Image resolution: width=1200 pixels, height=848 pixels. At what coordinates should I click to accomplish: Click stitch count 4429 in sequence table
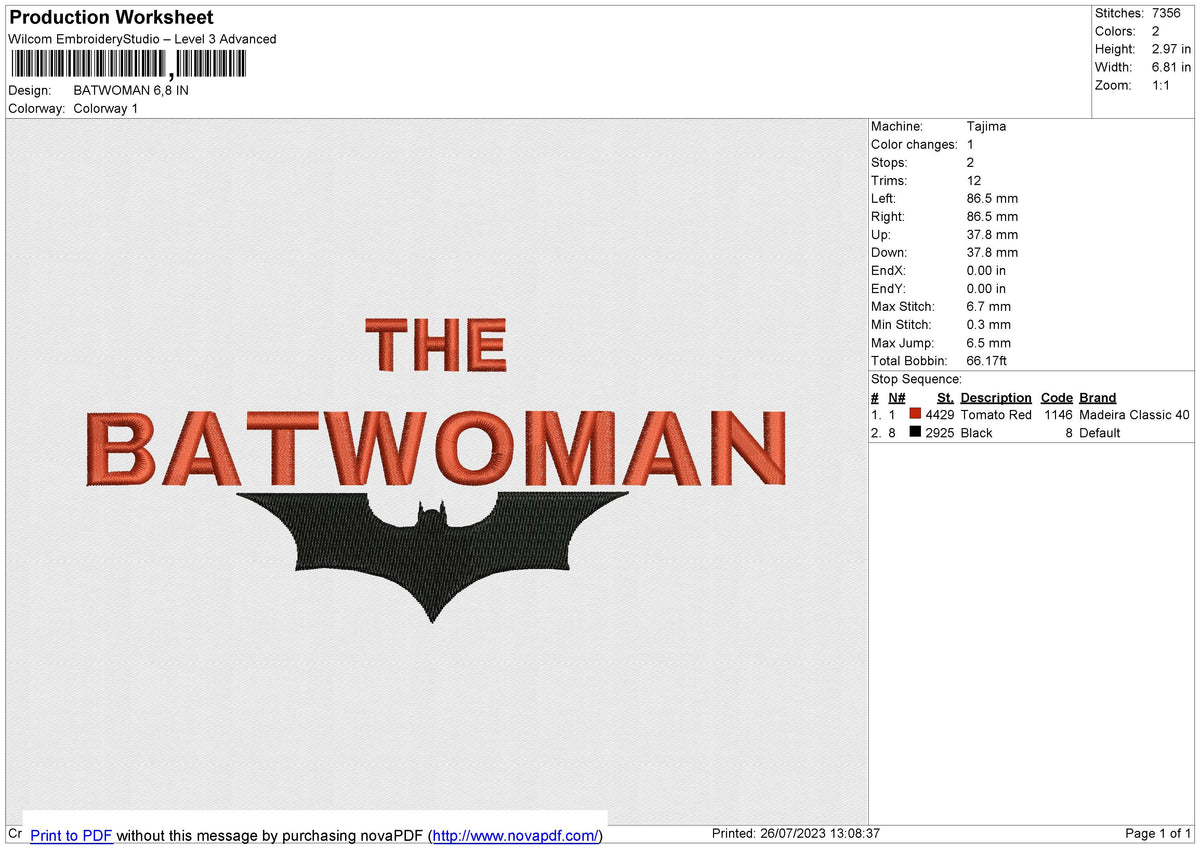tap(940, 415)
